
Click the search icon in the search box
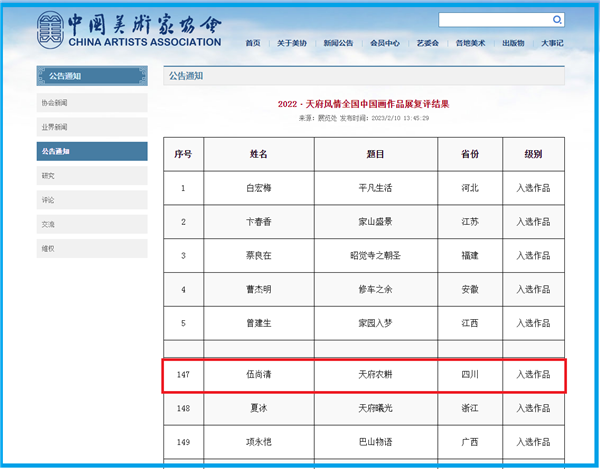[x=557, y=19]
